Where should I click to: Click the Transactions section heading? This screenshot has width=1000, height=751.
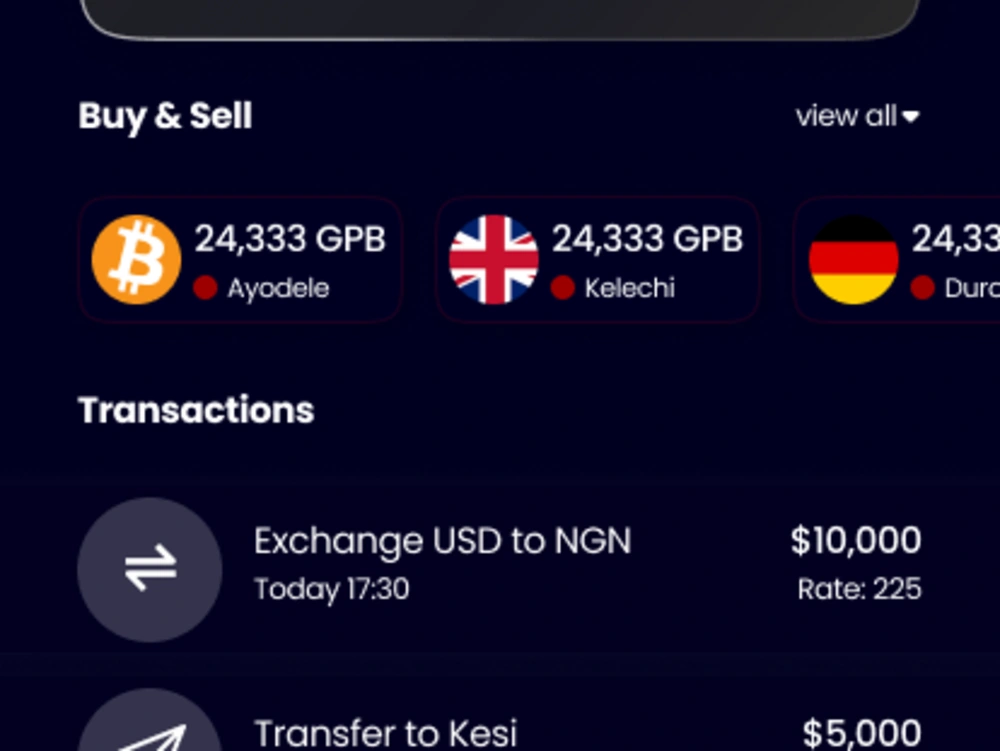coord(196,410)
